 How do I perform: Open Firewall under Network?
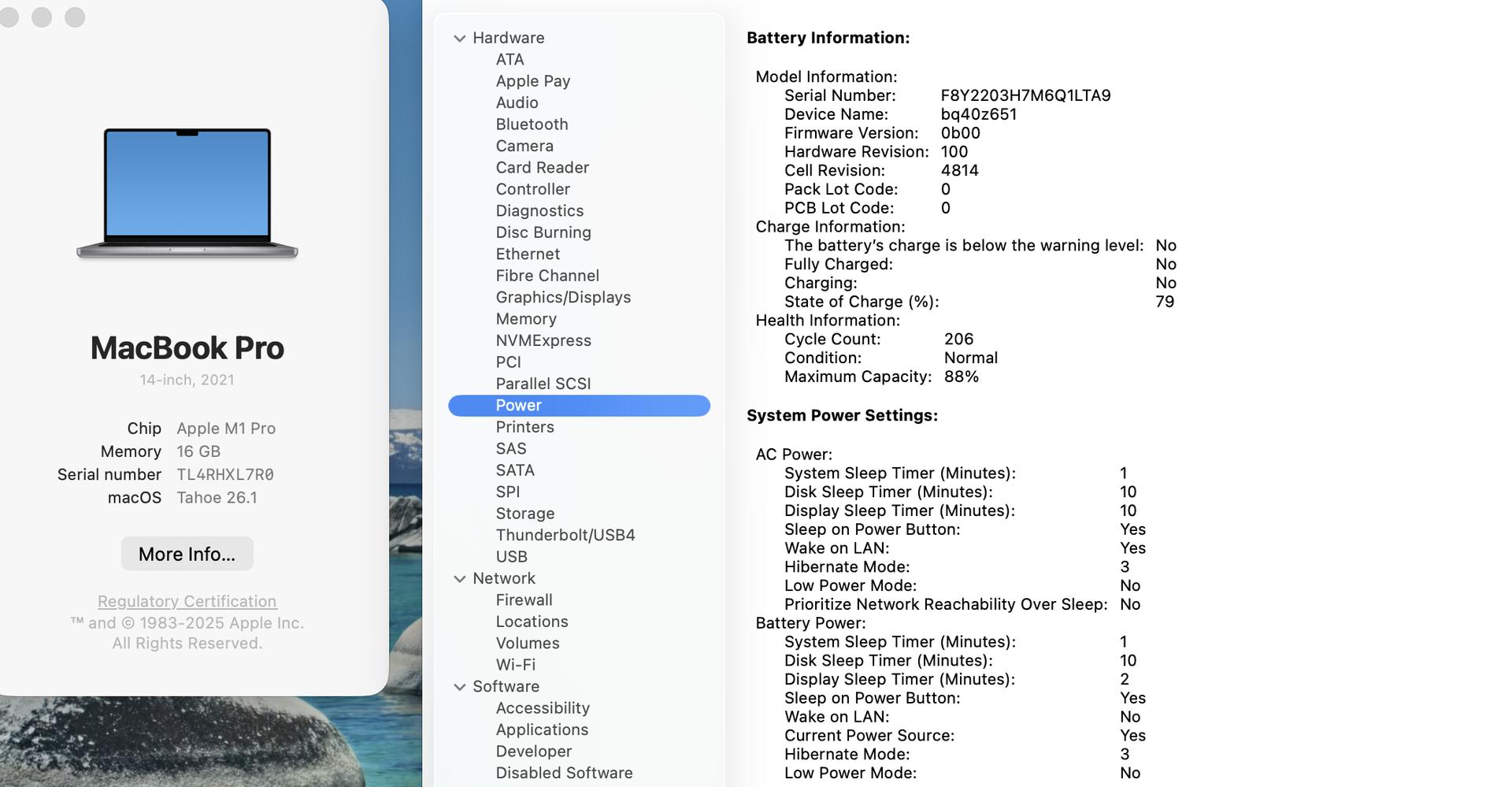pyautogui.click(x=524, y=600)
